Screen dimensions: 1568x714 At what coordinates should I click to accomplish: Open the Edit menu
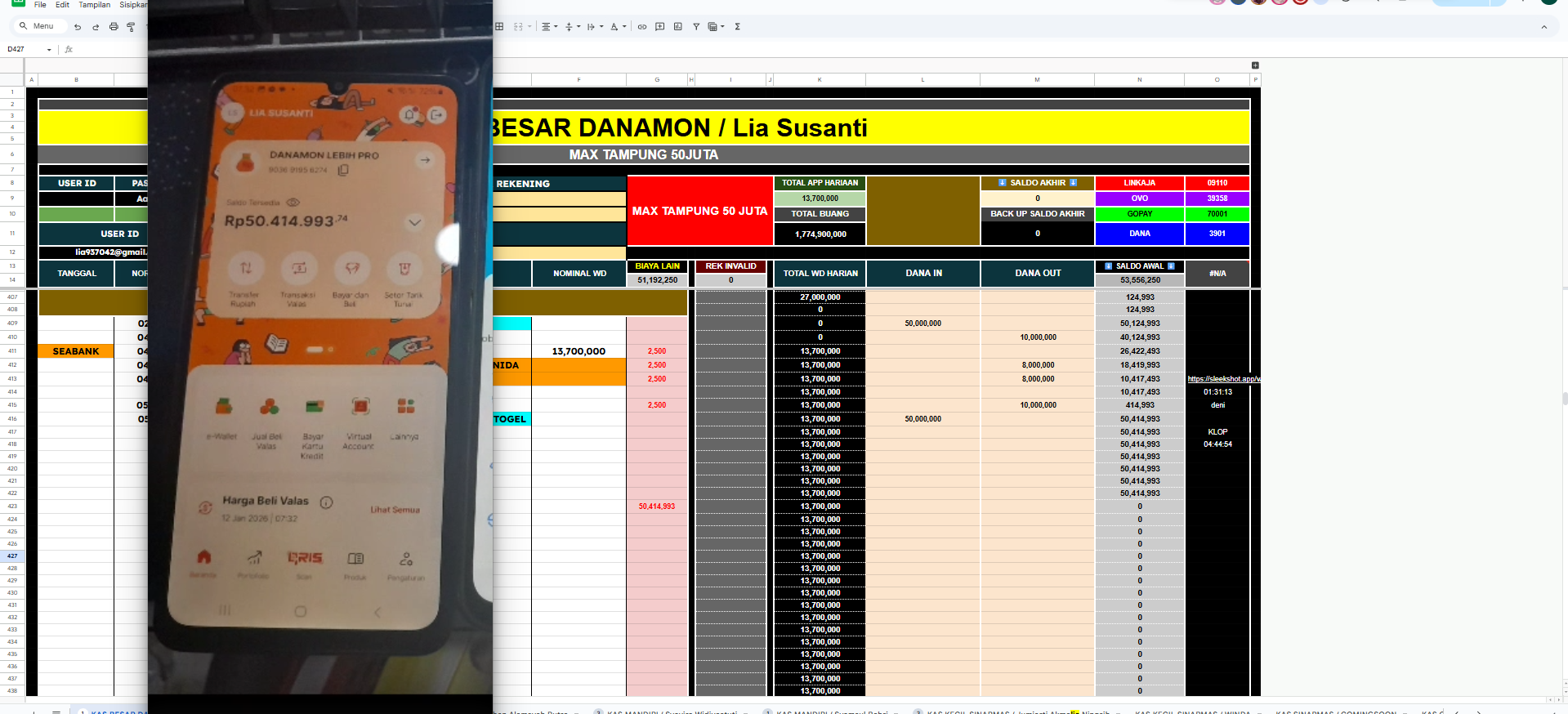tap(62, 5)
